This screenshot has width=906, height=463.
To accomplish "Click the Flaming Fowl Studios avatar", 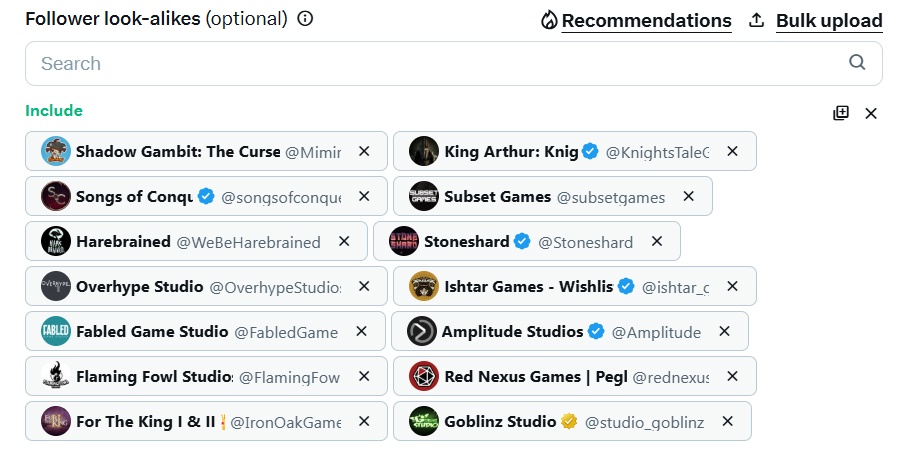I will (56, 376).
